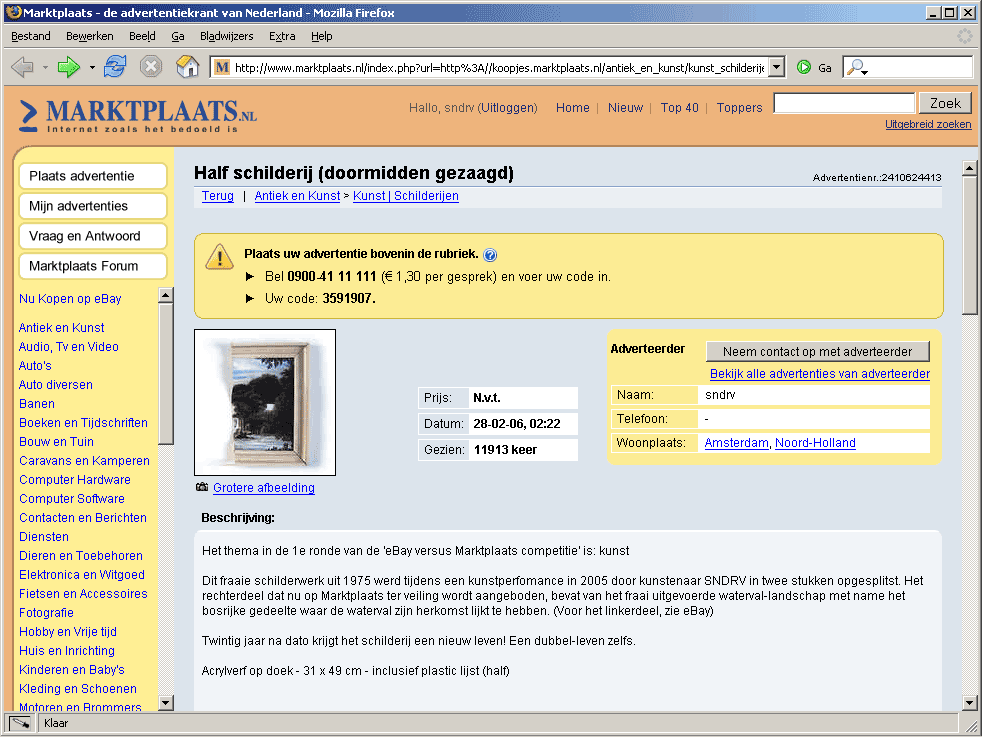Open the Fotografie category
The image size is (982, 737).
pos(46,612)
